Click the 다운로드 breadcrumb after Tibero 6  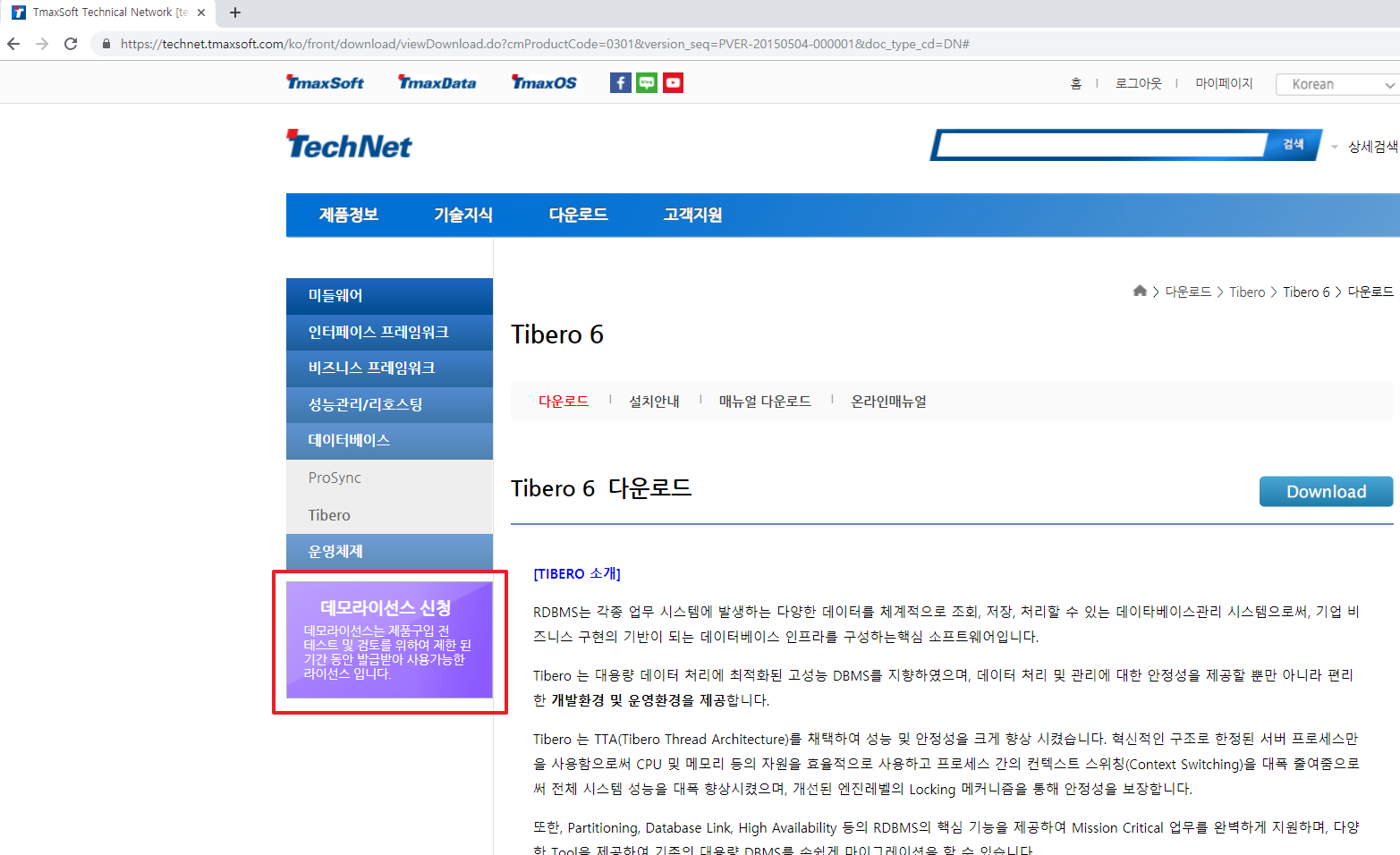1370,292
